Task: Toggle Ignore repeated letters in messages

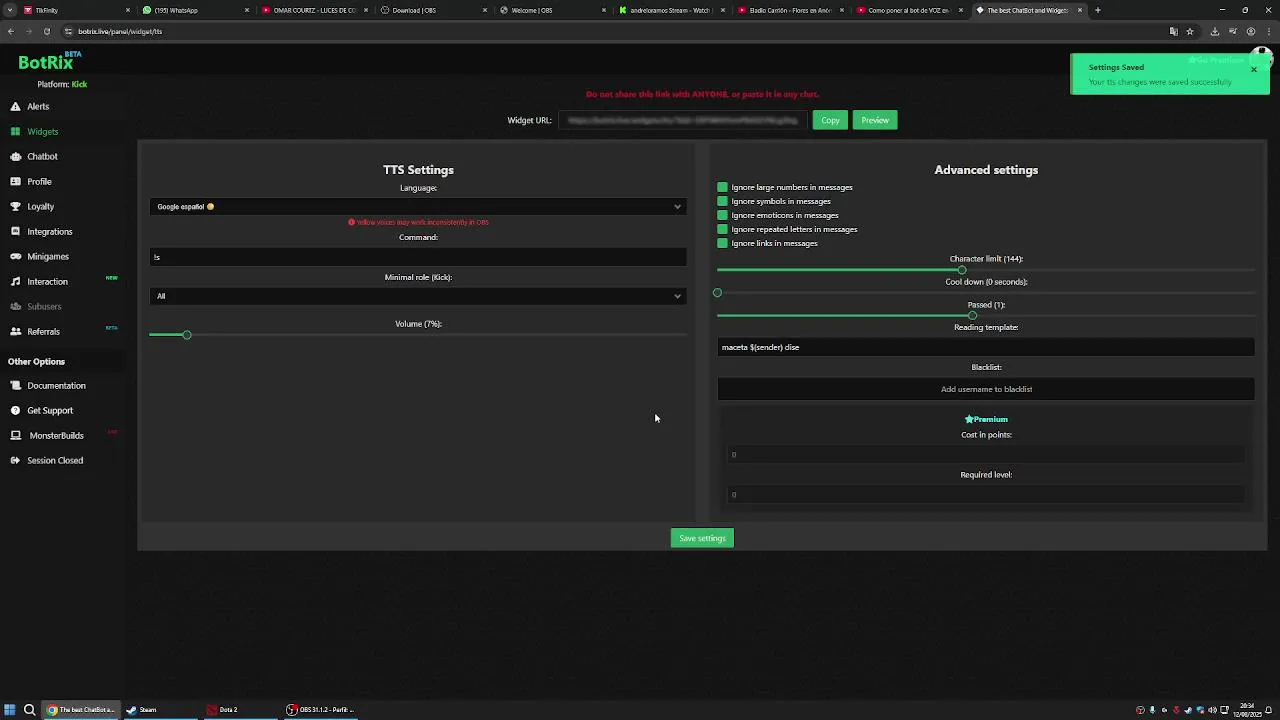Action: pyautogui.click(x=722, y=229)
